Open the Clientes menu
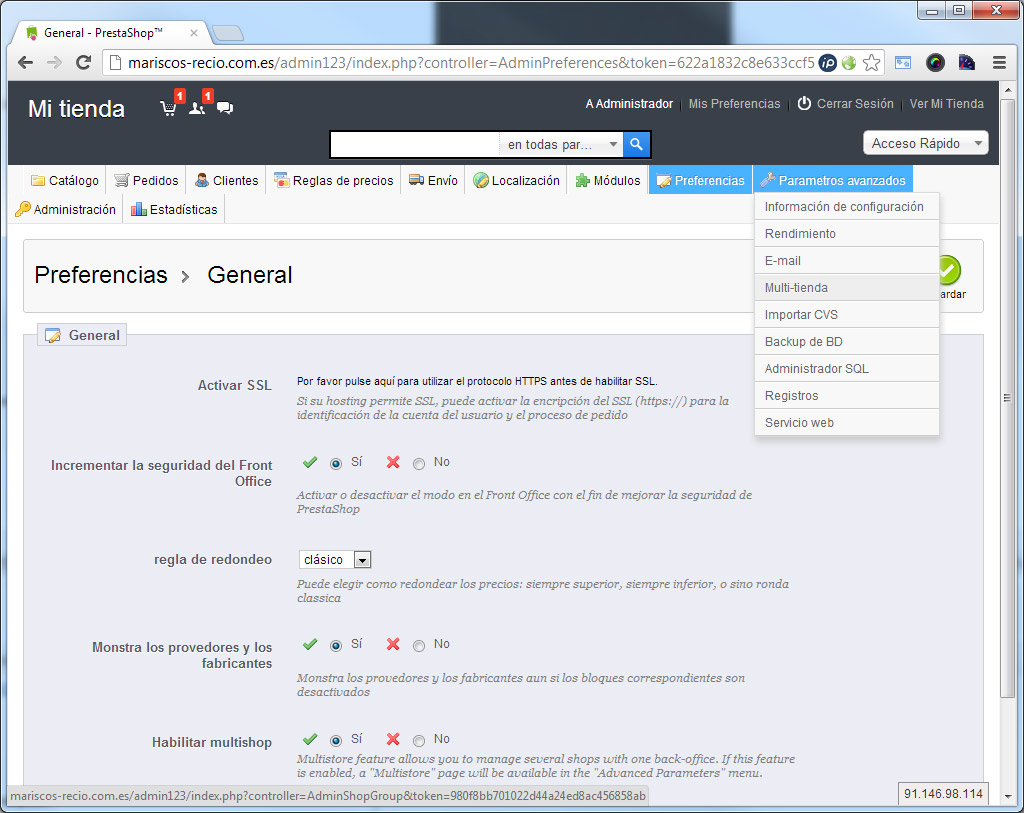 click(227, 180)
